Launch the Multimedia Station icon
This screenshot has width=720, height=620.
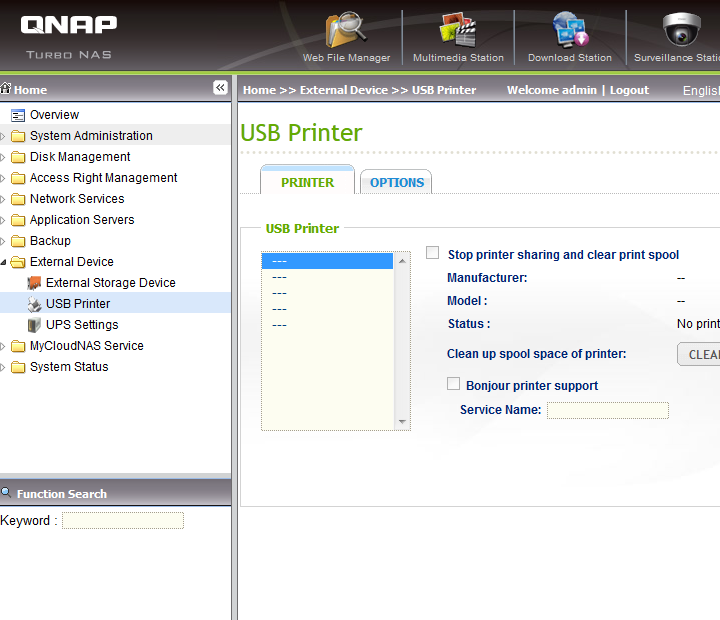[x=458, y=32]
